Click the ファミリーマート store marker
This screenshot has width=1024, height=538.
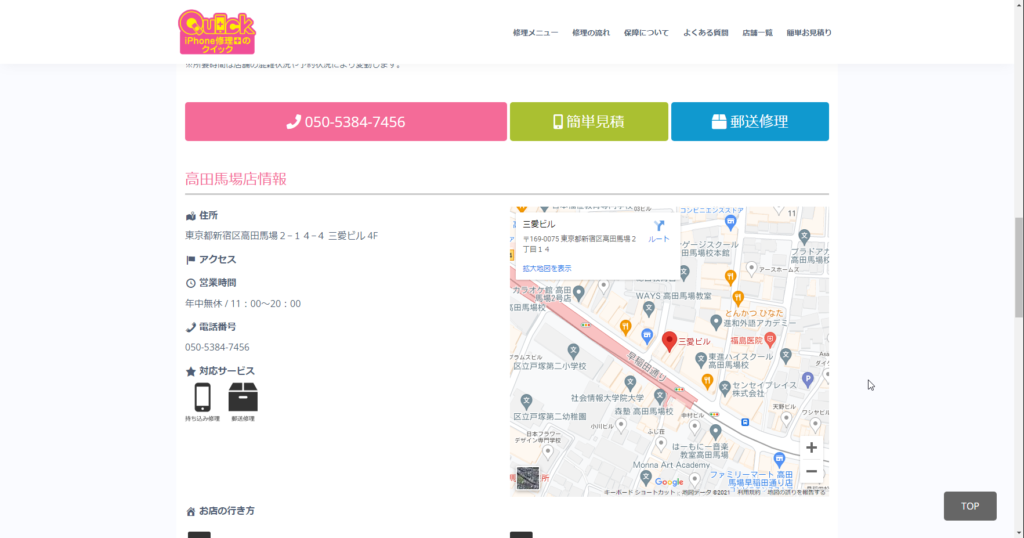pyautogui.click(x=779, y=458)
